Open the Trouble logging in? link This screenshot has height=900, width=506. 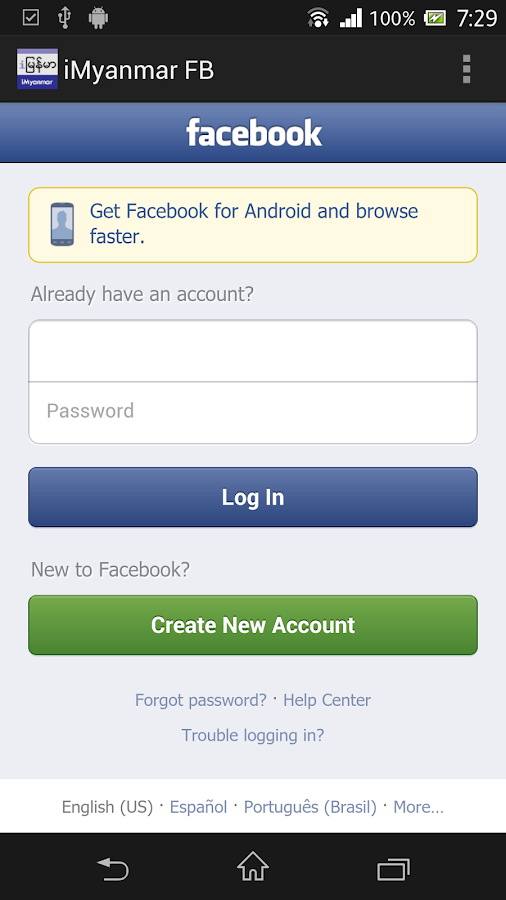pyautogui.click(x=253, y=735)
